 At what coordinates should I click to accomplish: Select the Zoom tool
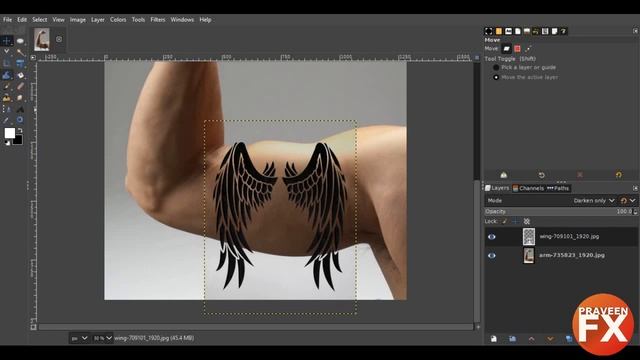[20, 120]
